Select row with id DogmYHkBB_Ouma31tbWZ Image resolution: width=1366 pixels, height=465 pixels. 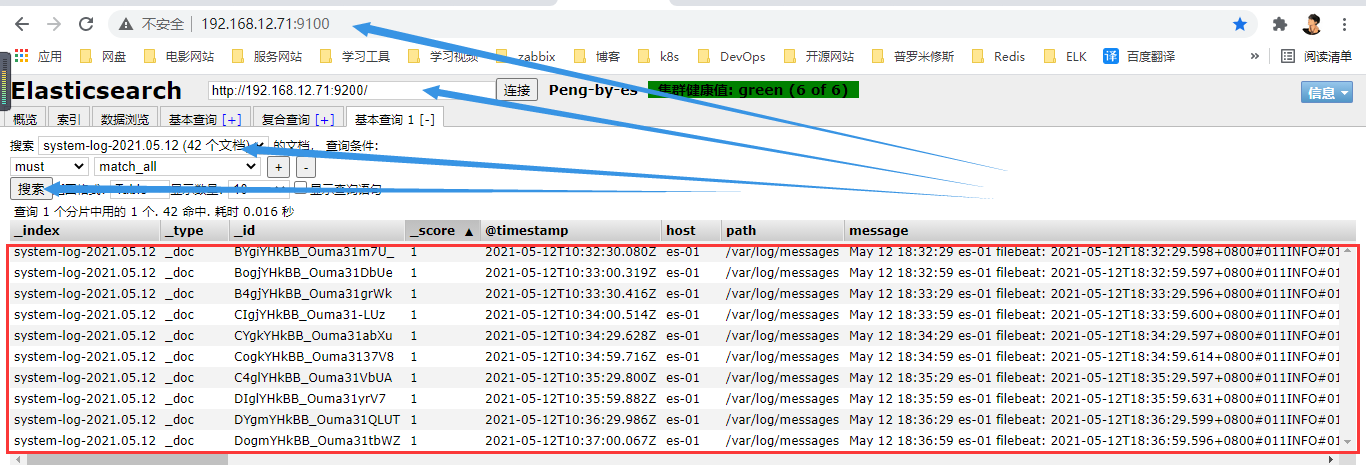[x=675, y=441]
